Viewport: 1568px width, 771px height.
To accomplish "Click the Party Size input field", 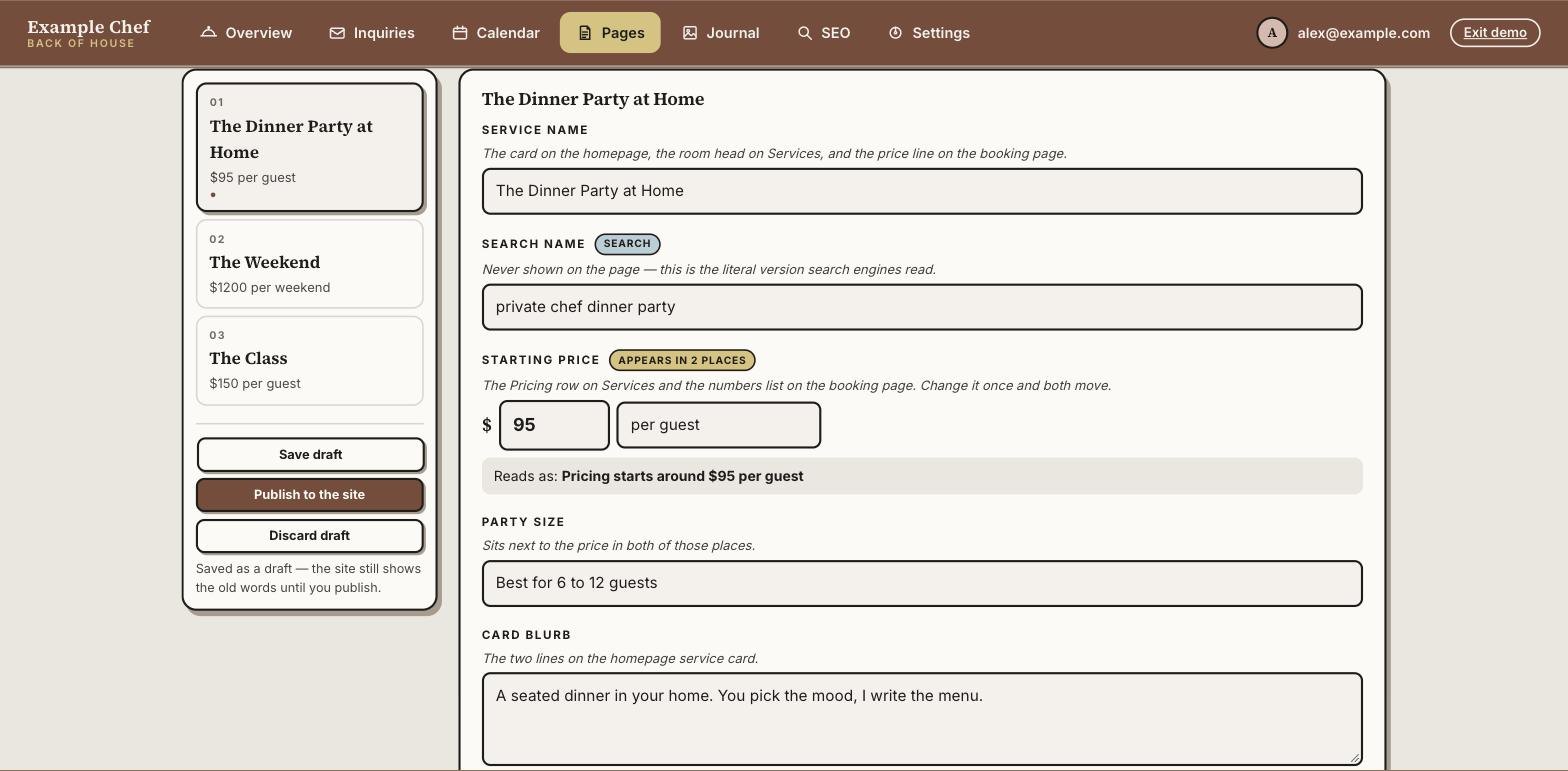I will [x=922, y=583].
